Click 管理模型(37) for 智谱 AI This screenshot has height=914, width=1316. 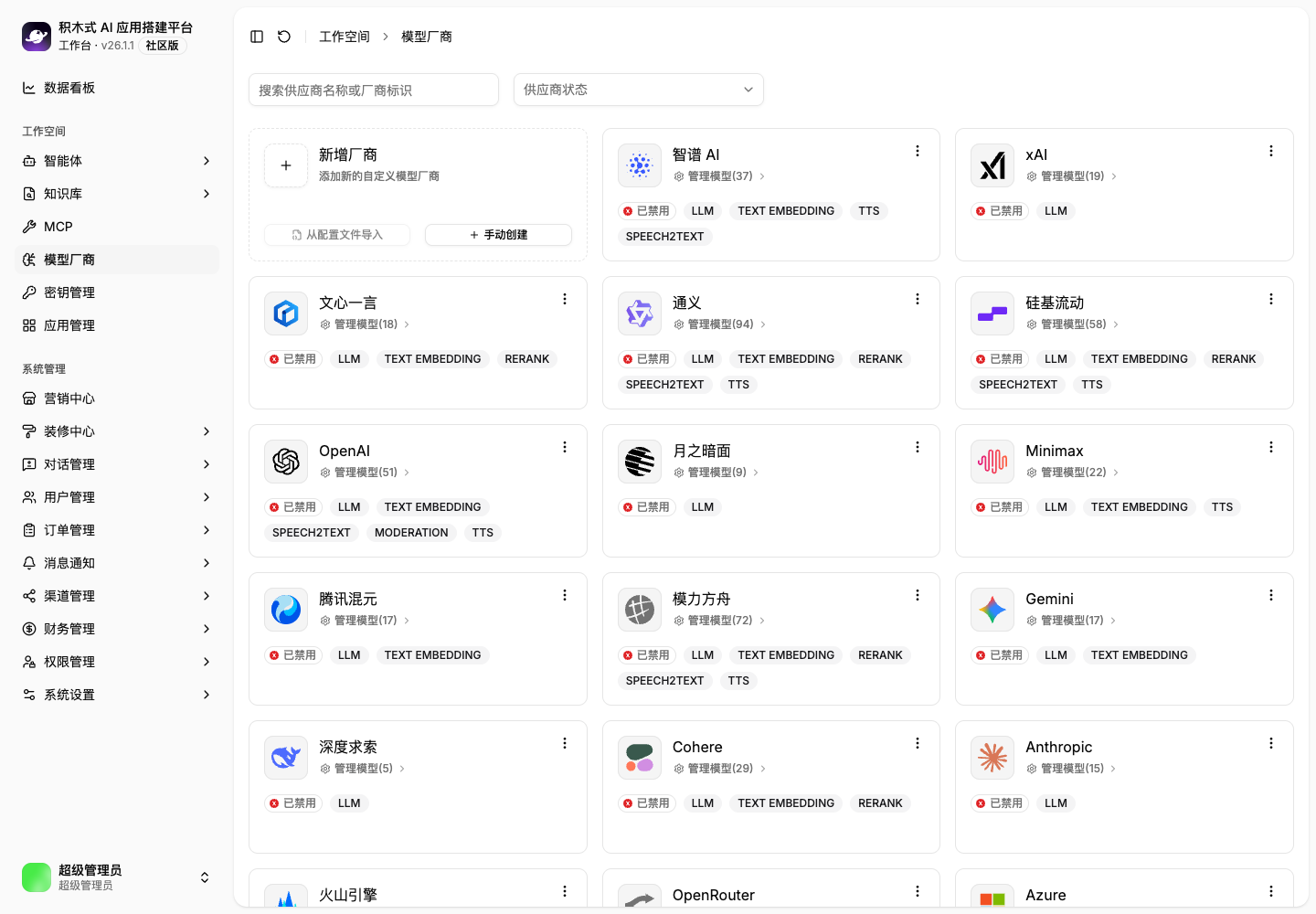click(719, 176)
